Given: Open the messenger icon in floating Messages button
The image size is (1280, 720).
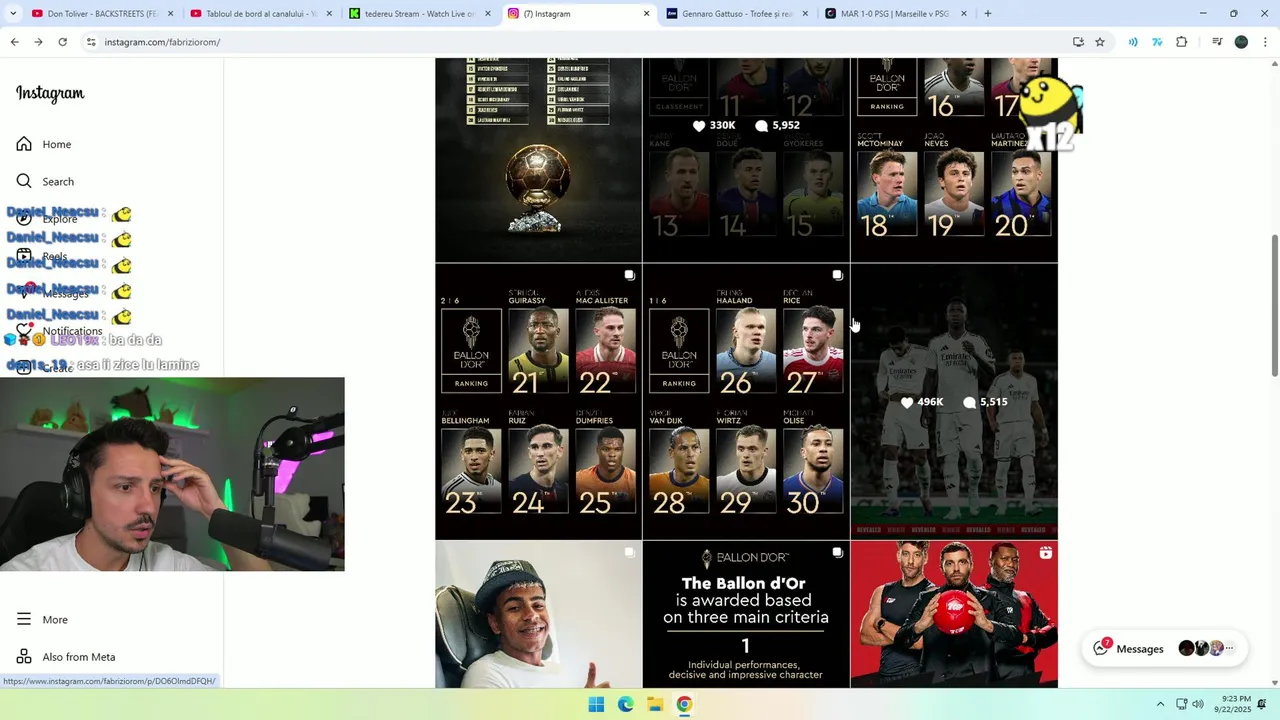Looking at the screenshot, I should (x=1101, y=648).
